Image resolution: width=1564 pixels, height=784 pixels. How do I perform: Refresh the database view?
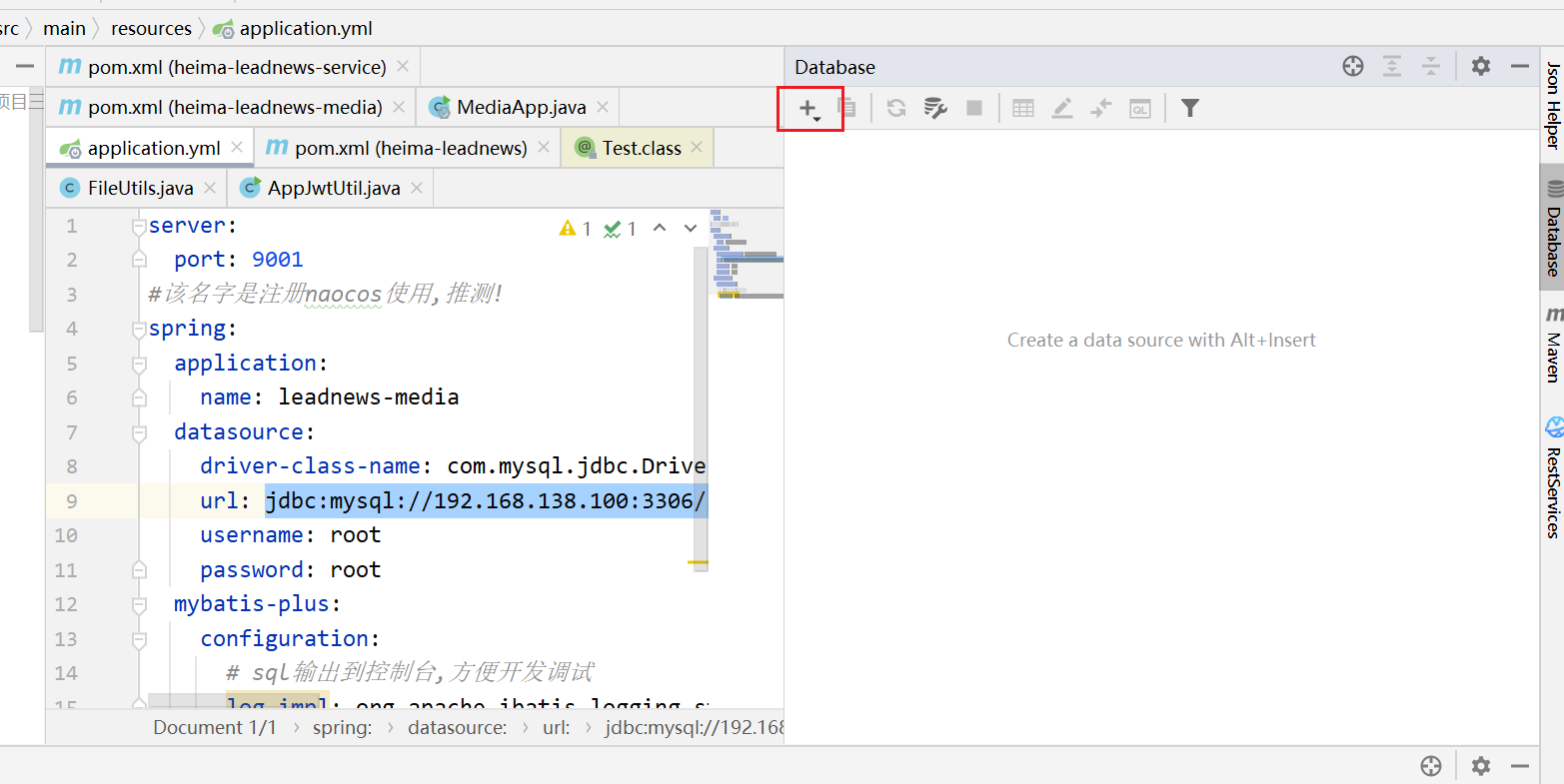coord(896,108)
